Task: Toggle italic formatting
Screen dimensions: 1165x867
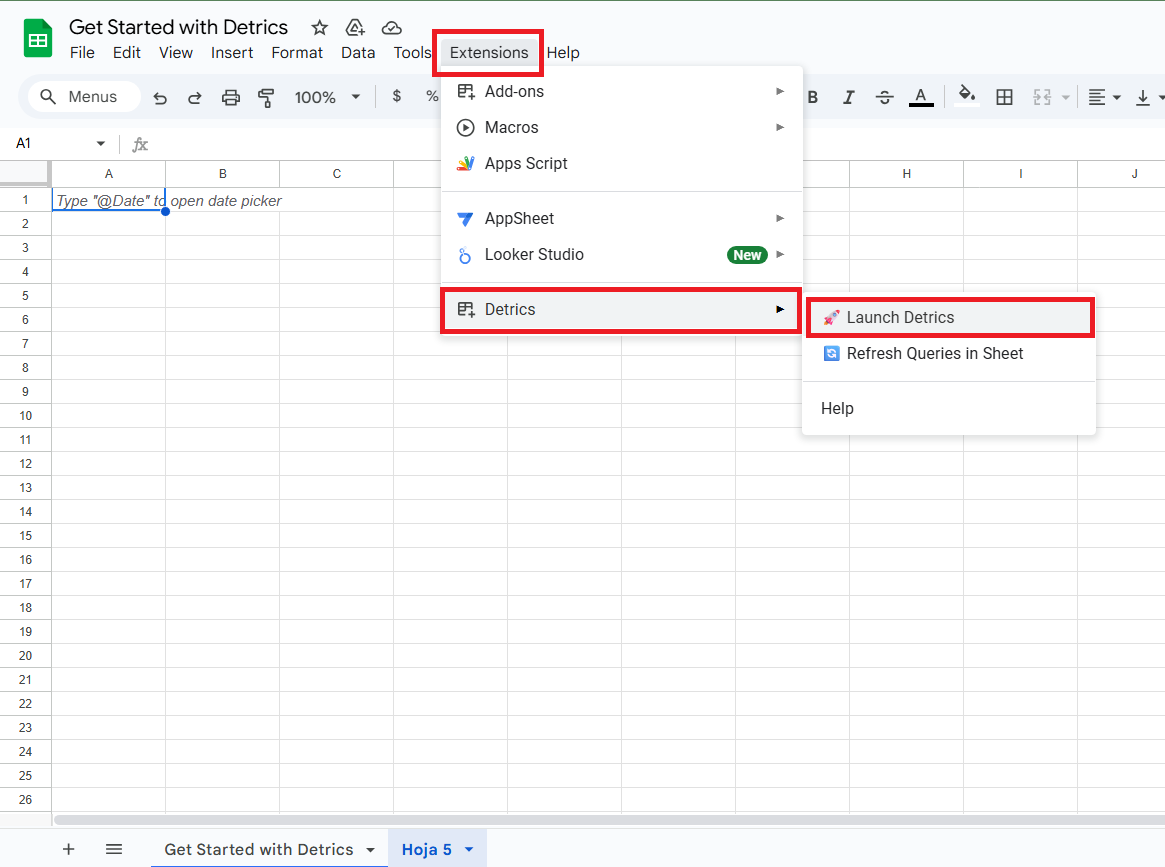Action: (848, 96)
